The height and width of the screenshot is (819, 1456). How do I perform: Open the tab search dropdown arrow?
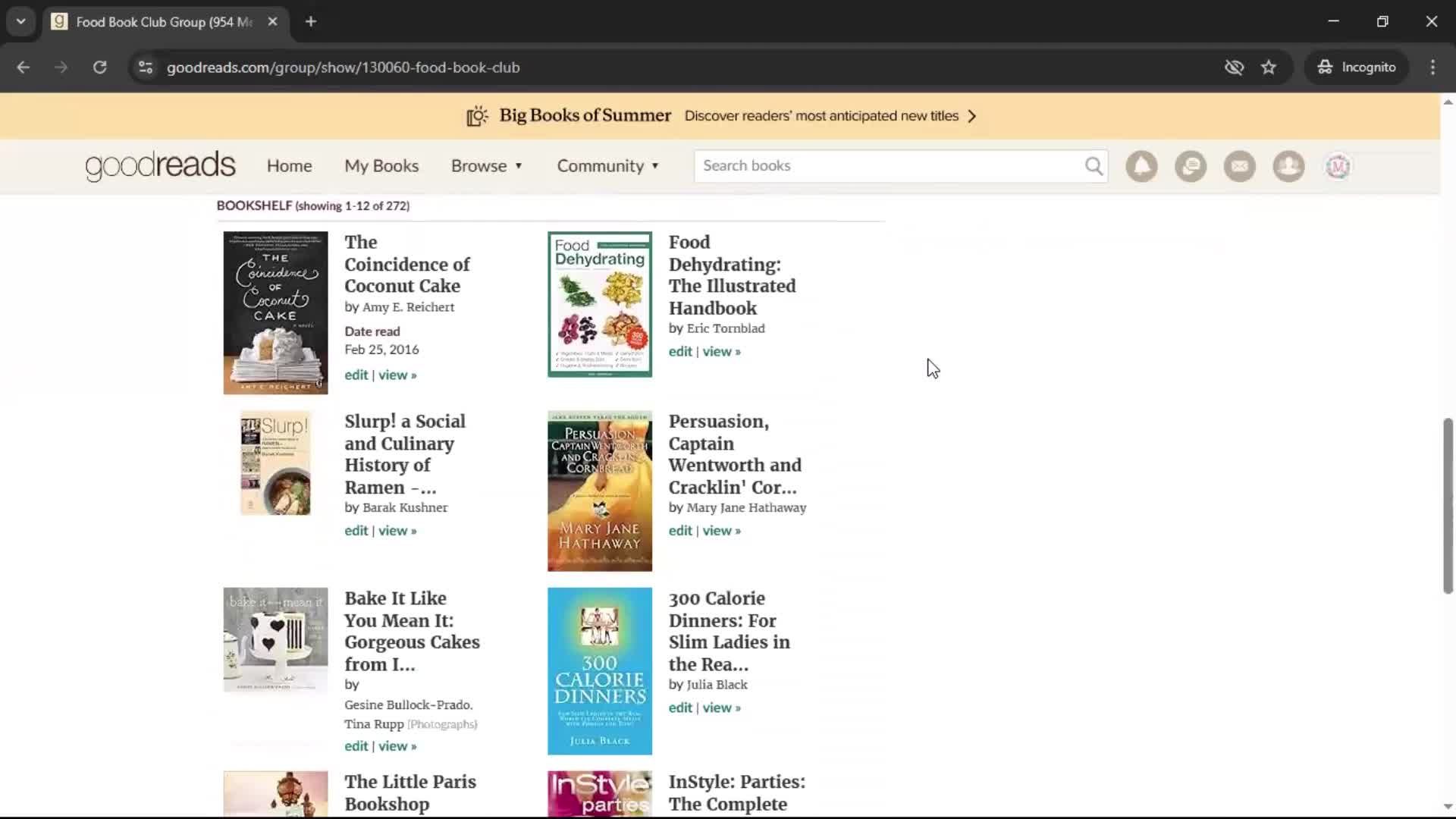[x=20, y=22]
